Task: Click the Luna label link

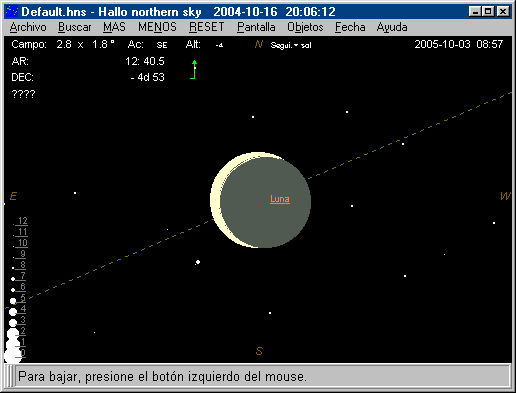Action: 280,199
